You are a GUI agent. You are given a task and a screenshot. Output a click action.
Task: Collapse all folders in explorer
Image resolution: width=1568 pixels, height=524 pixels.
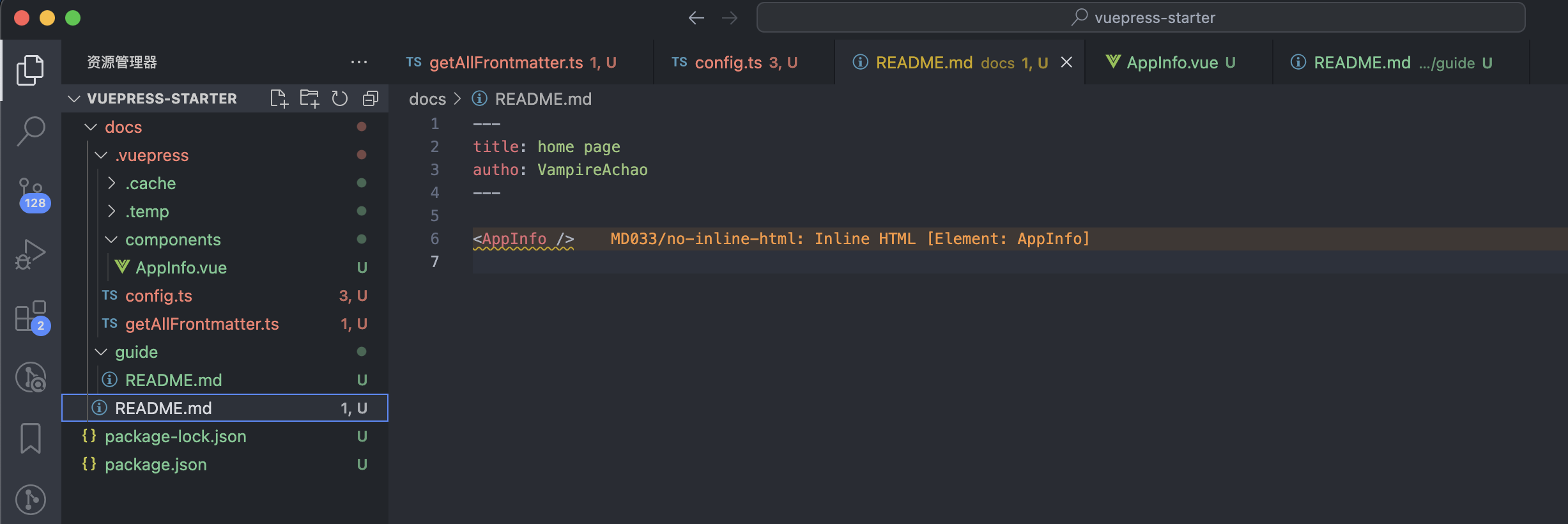pyautogui.click(x=371, y=98)
